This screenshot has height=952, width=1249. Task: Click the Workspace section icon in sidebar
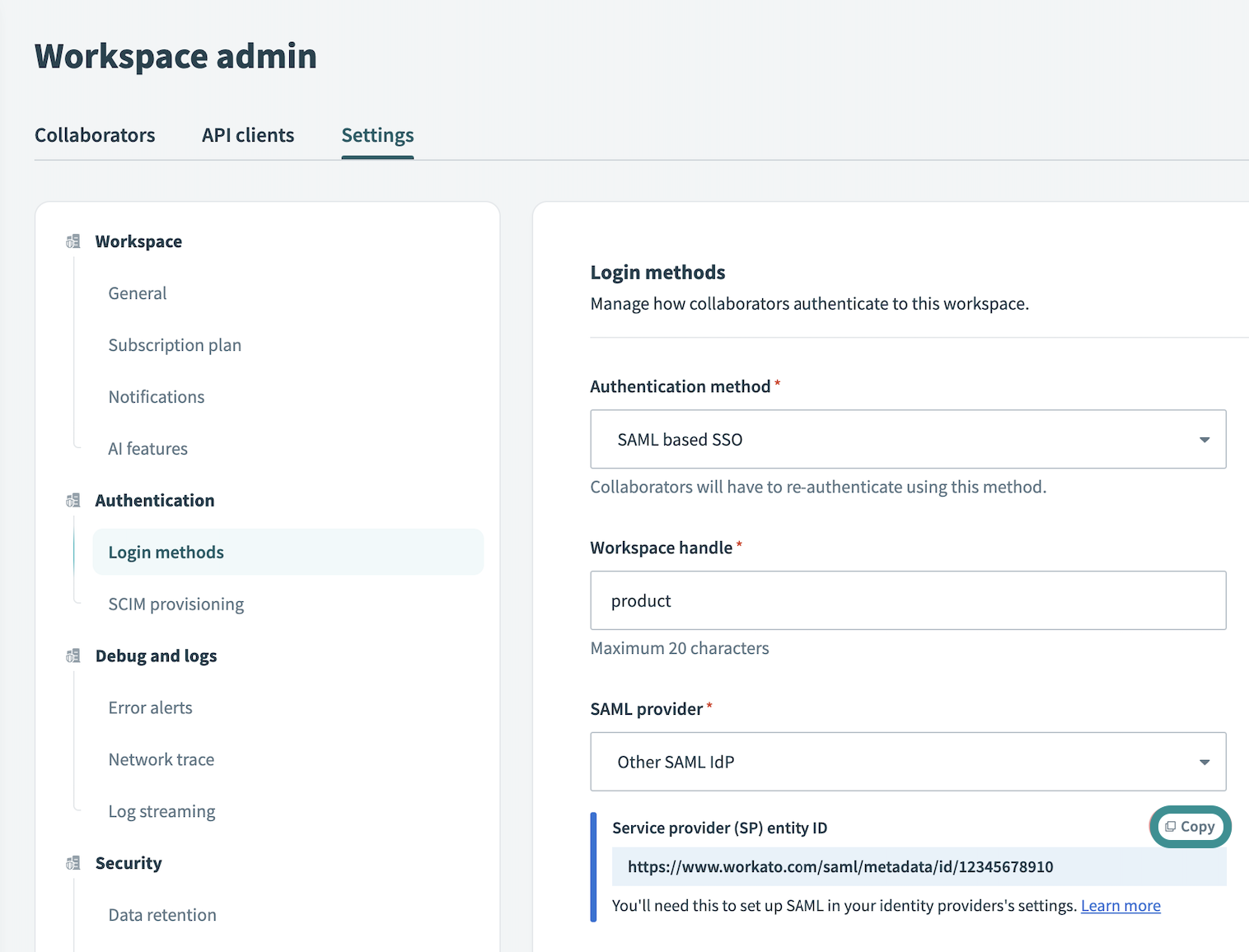click(x=73, y=240)
